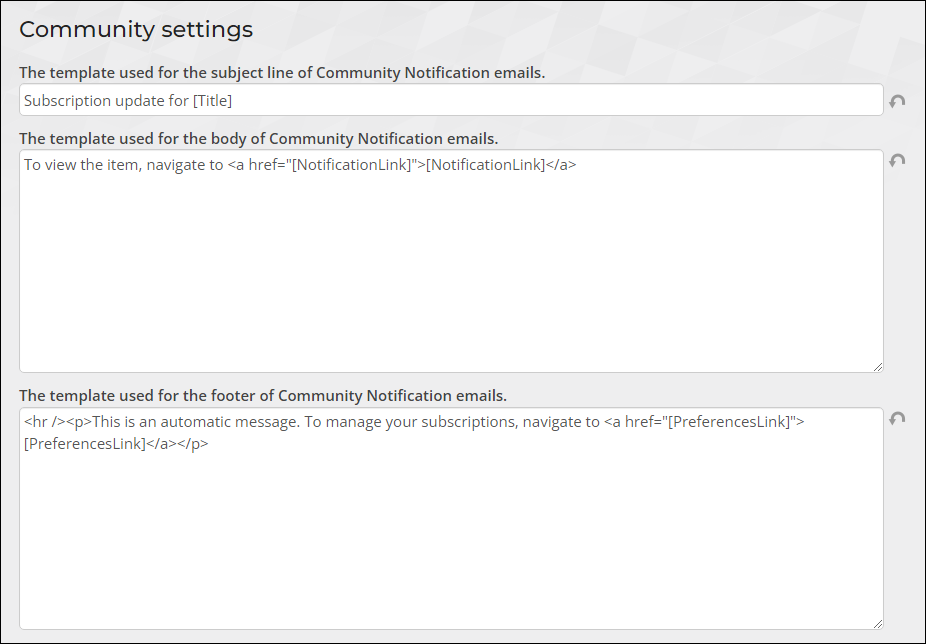Click inside the footer template text area

(x=451, y=518)
